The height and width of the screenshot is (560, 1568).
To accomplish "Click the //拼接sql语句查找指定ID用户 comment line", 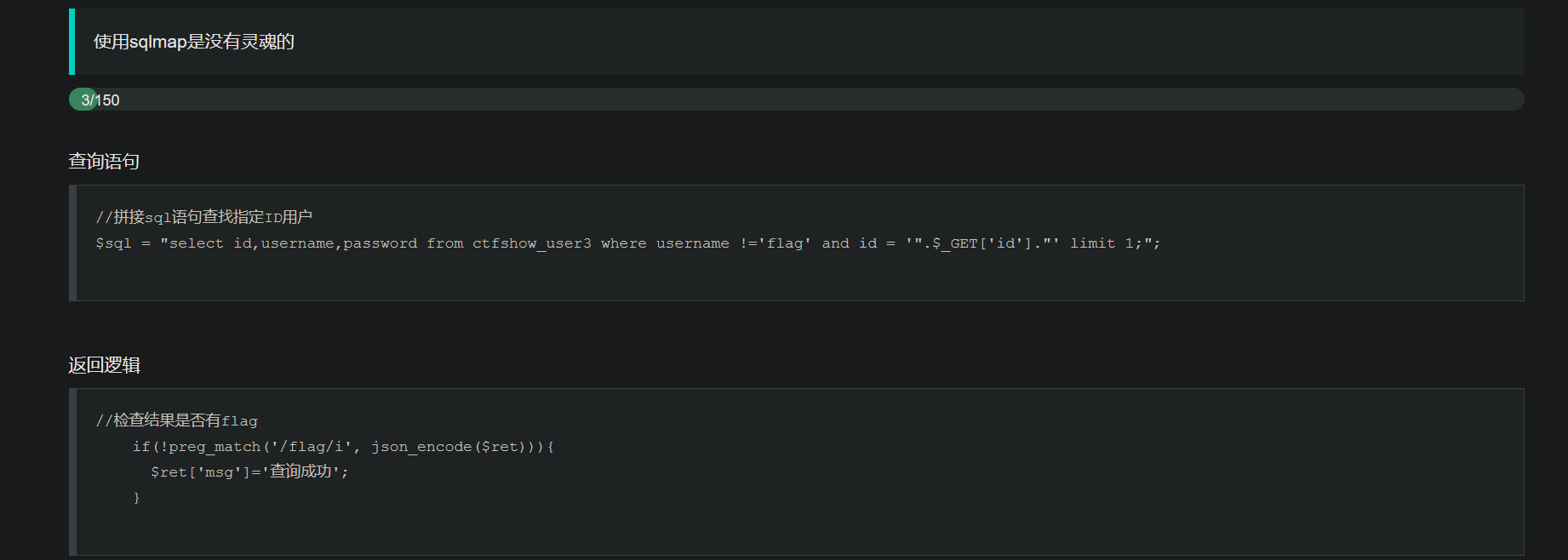I will 203,217.
